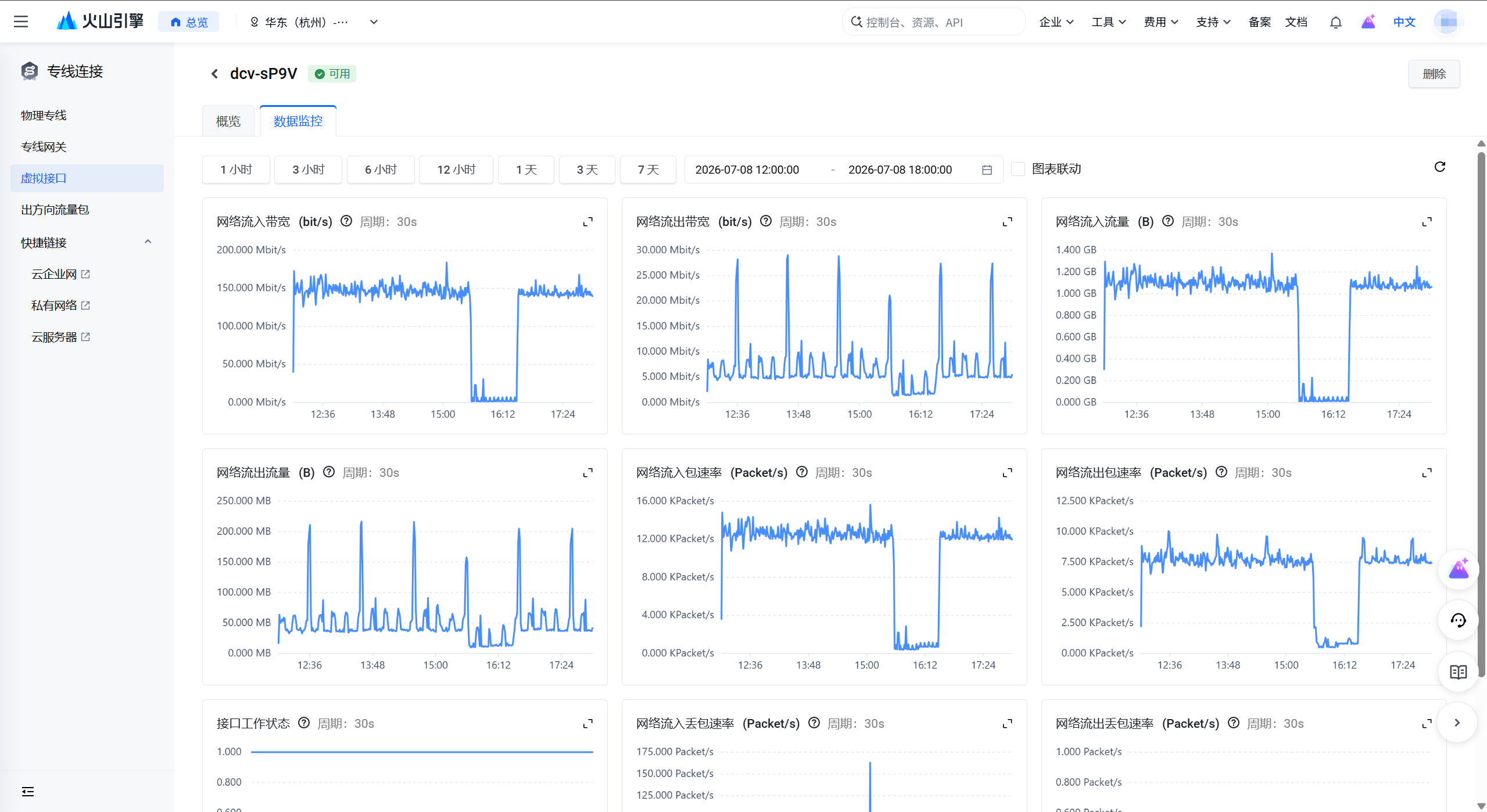The height and width of the screenshot is (812, 1487).
Task: Show help for 网络流入流量 metric
Action: [x=1168, y=221]
